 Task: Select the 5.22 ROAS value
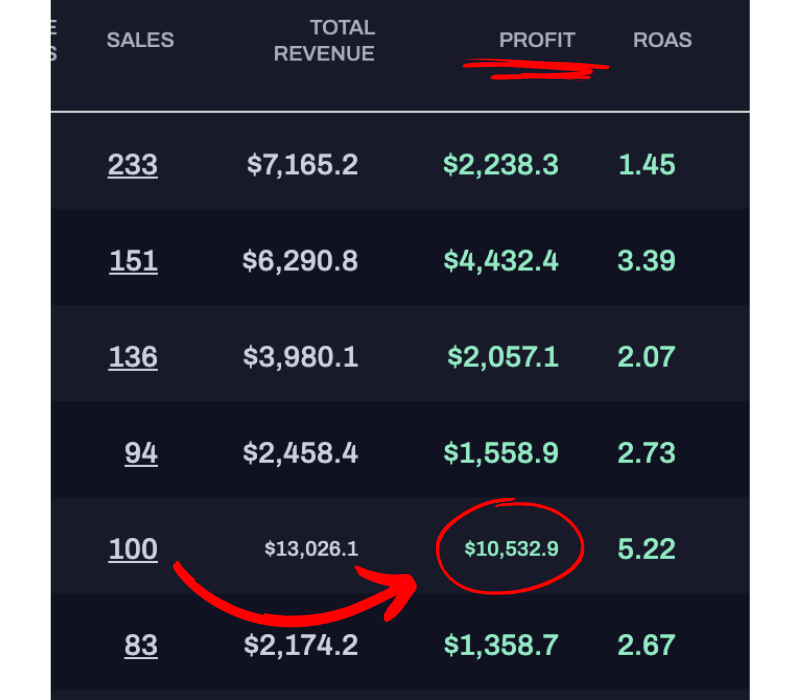pos(648,548)
